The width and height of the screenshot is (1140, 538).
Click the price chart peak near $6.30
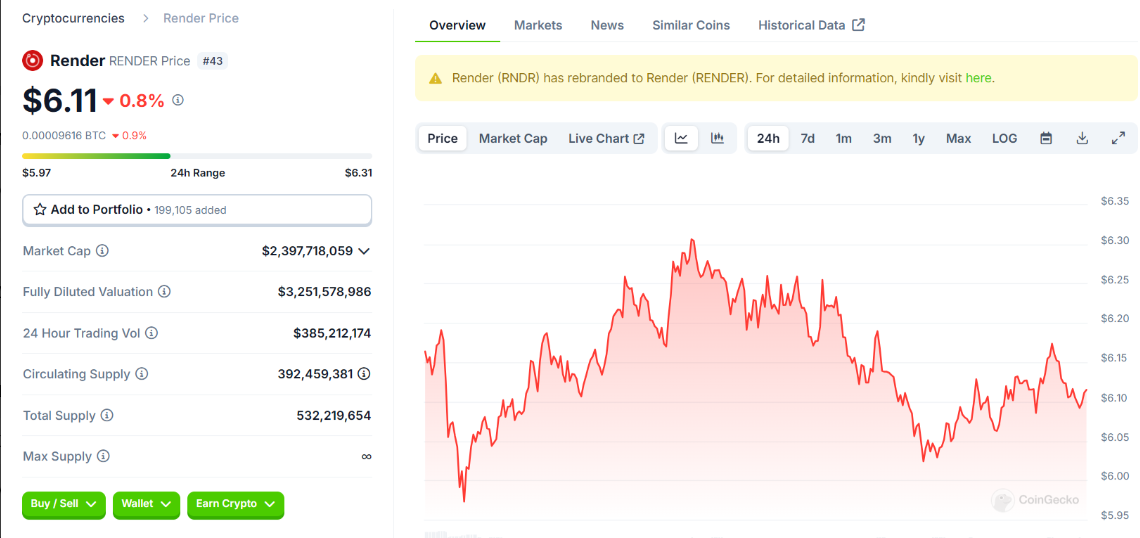point(692,239)
